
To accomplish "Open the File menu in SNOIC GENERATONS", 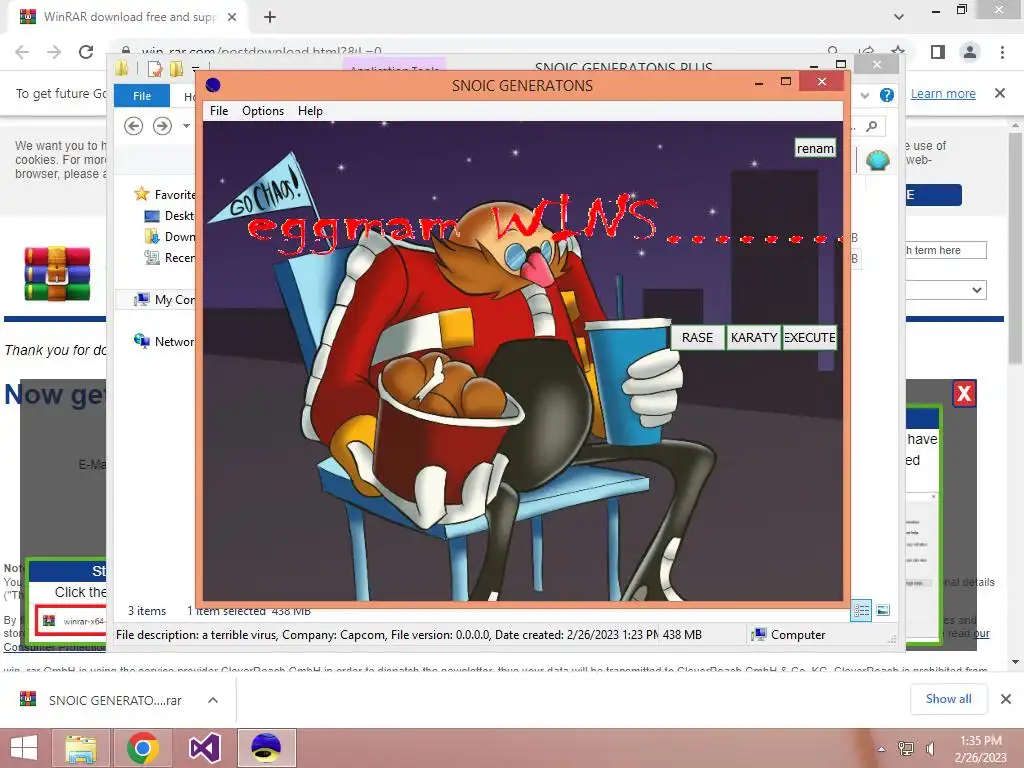I will click(219, 111).
